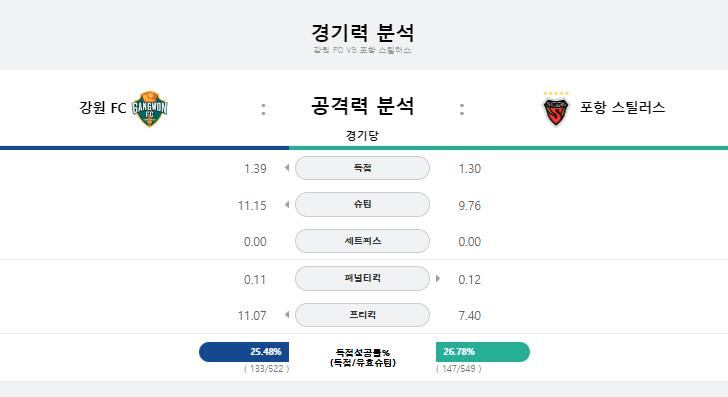The width and height of the screenshot is (728, 397).
Task: Select the 슈팅 stat pill
Action: pyautogui.click(x=362, y=204)
